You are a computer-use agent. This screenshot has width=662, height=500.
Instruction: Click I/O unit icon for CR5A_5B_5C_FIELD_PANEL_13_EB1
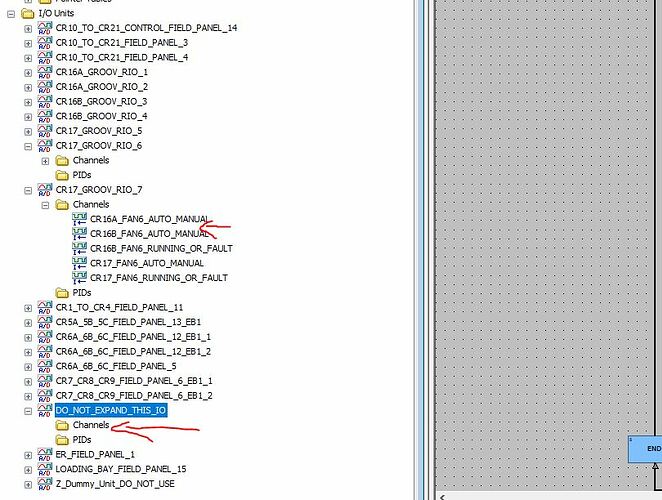point(45,322)
